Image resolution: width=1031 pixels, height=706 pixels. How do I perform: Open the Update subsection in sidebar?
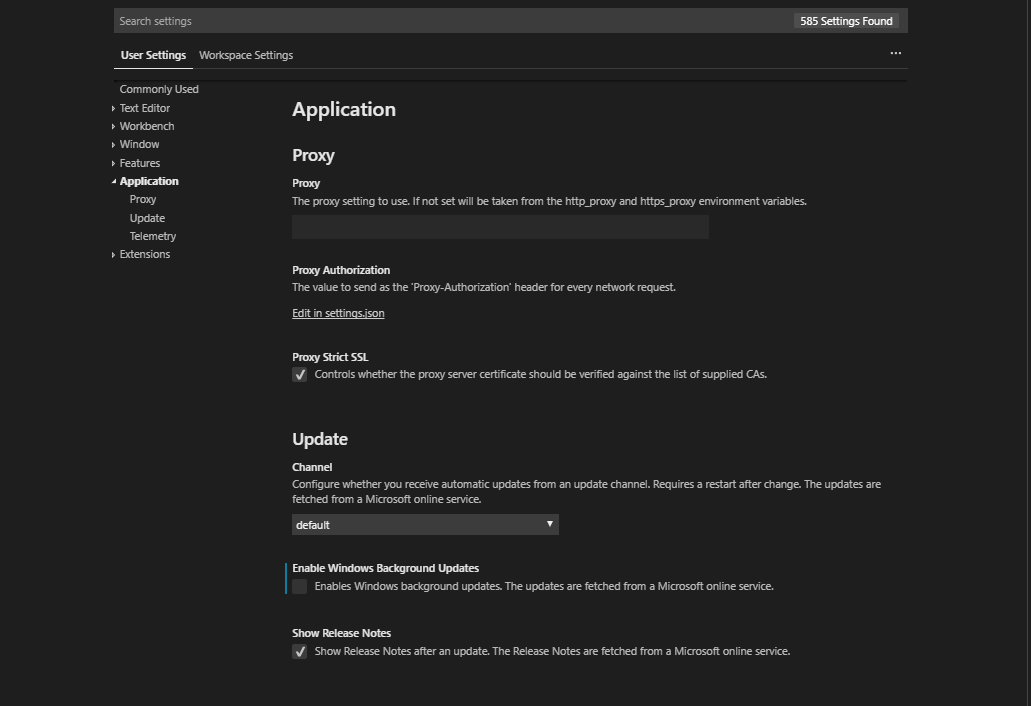(147, 217)
